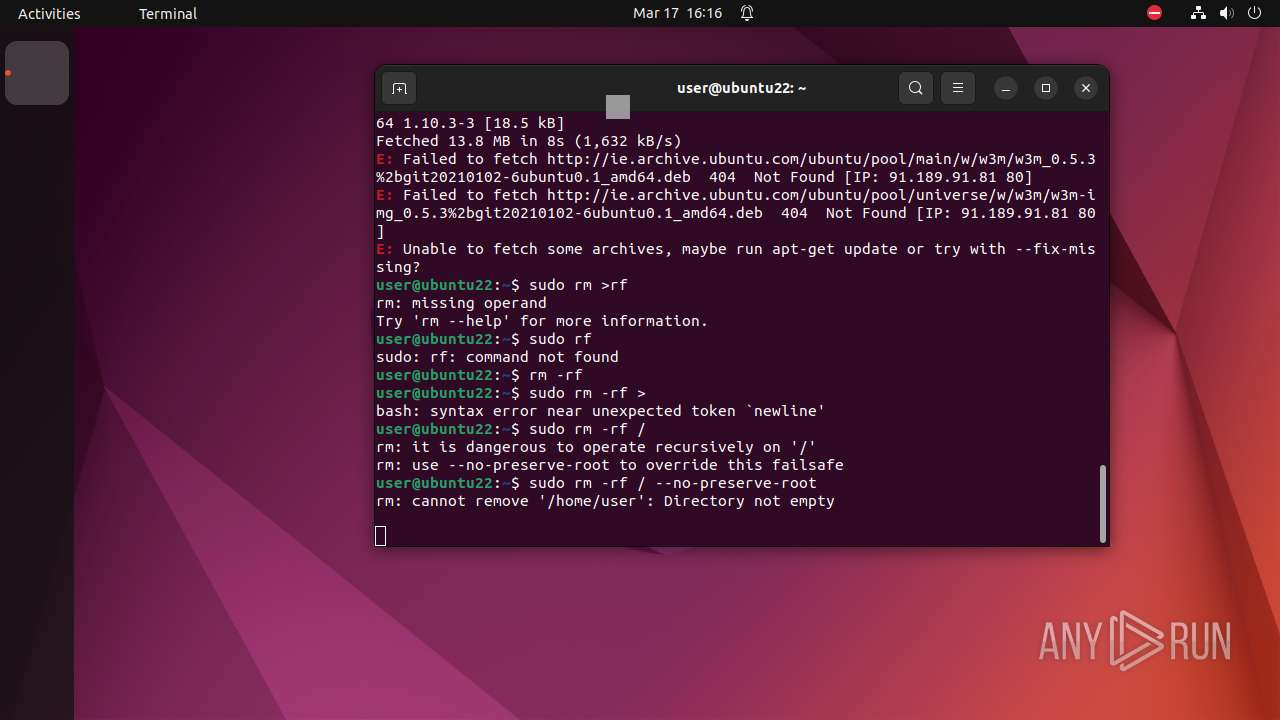Click 'rm: missing operand' line
This screenshot has width=1280, height=720.
[x=461, y=303]
